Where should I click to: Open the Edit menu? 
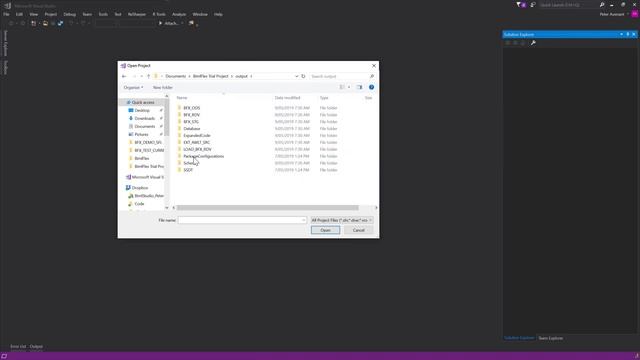[19, 14]
